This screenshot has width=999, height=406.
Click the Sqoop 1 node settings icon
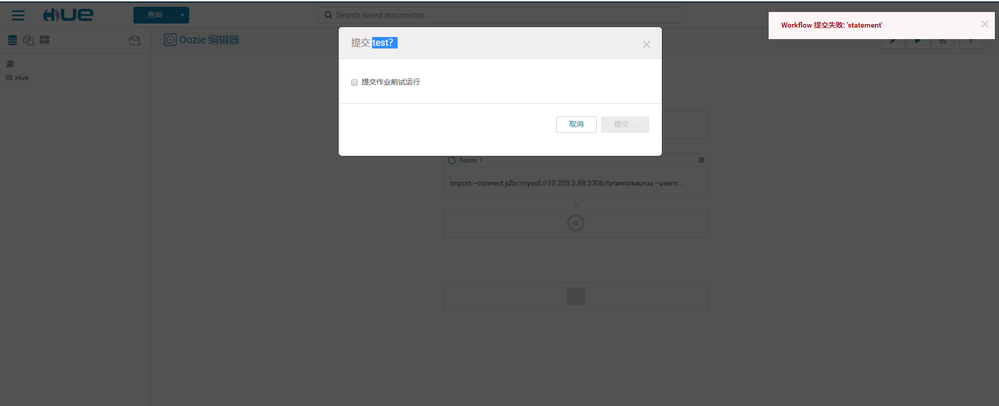[x=701, y=160]
